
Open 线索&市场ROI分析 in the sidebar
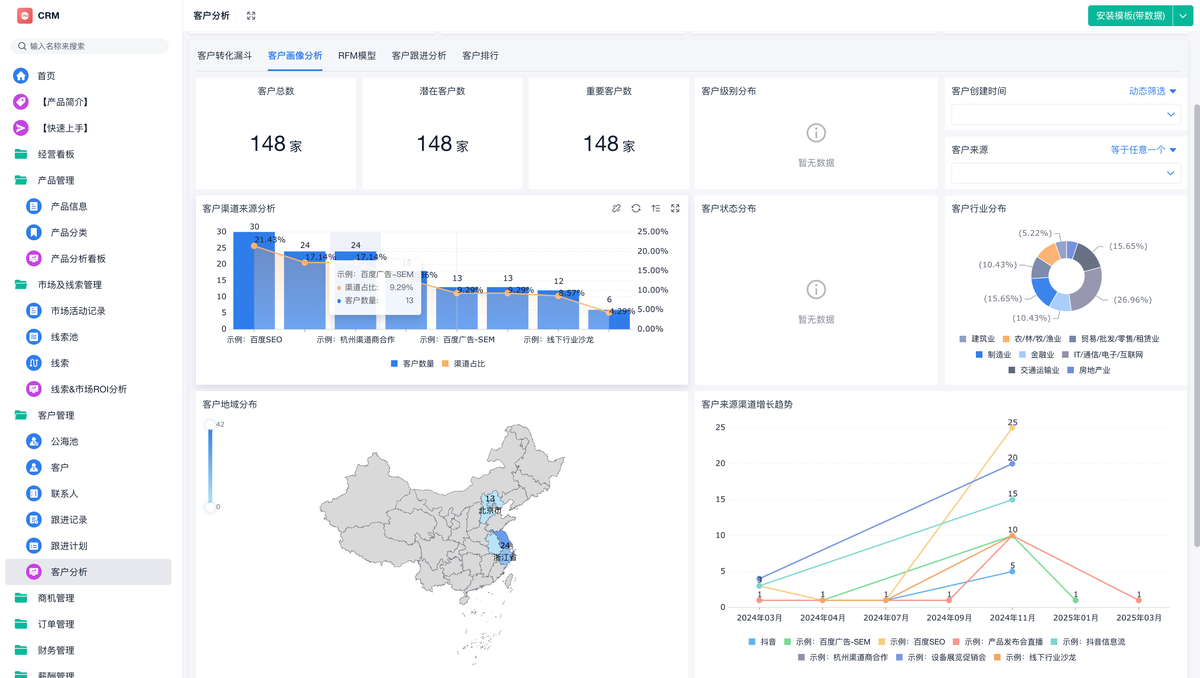click(88, 389)
